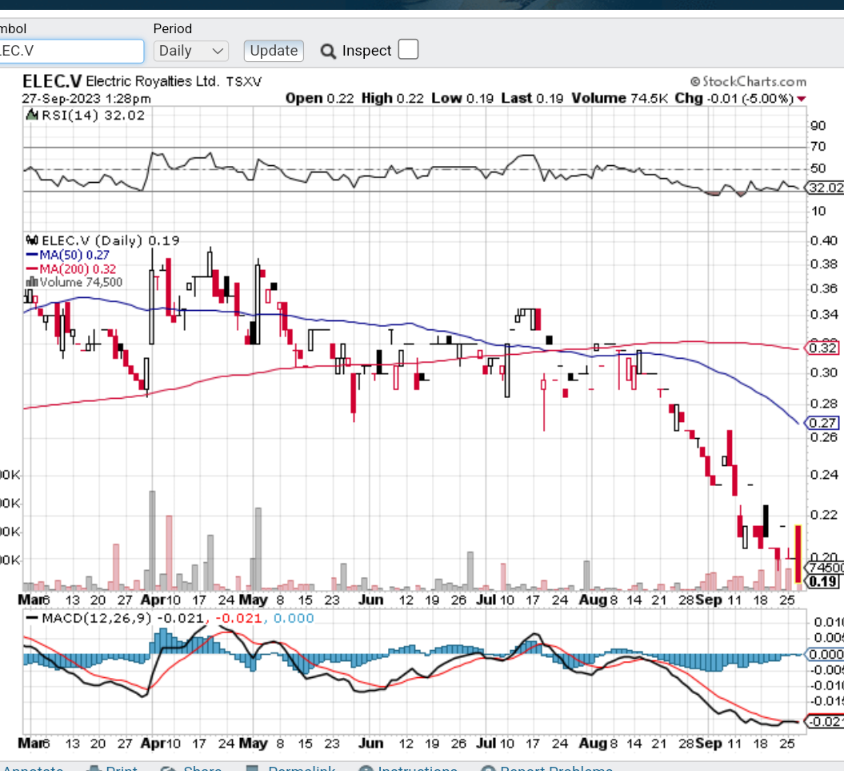The image size is (844, 771).
Task: Click the Print icon below the chart
Action: click(93, 768)
